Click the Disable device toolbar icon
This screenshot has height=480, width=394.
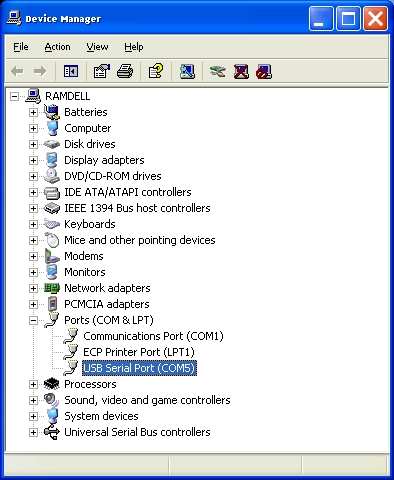coord(264,72)
